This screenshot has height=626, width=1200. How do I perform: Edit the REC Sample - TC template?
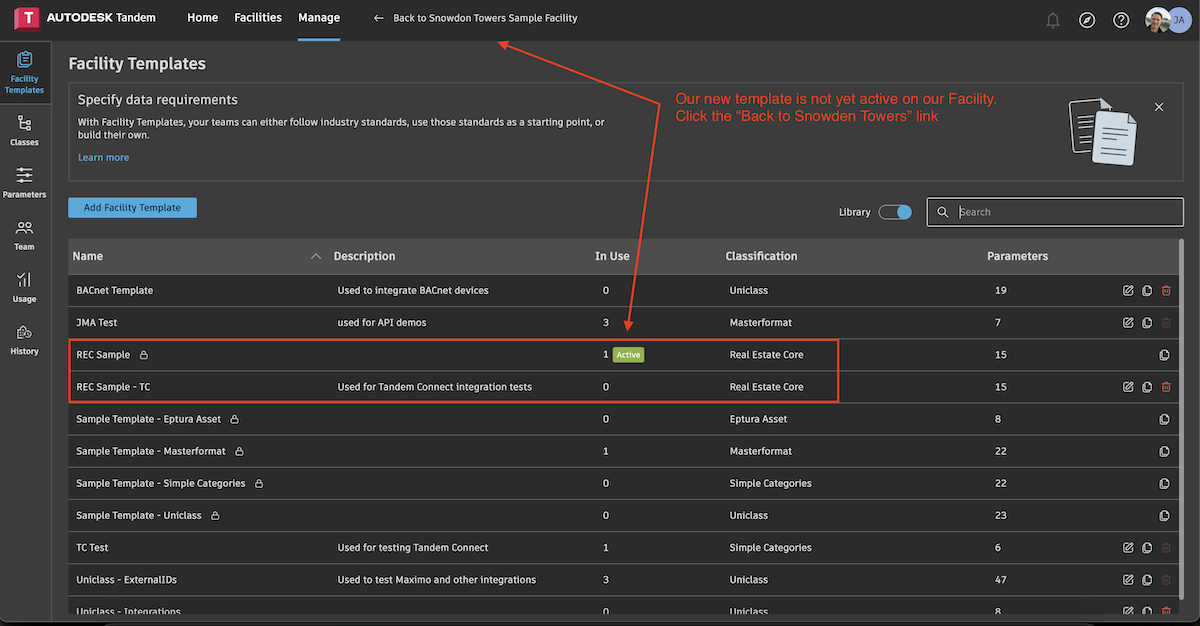(x=1129, y=387)
